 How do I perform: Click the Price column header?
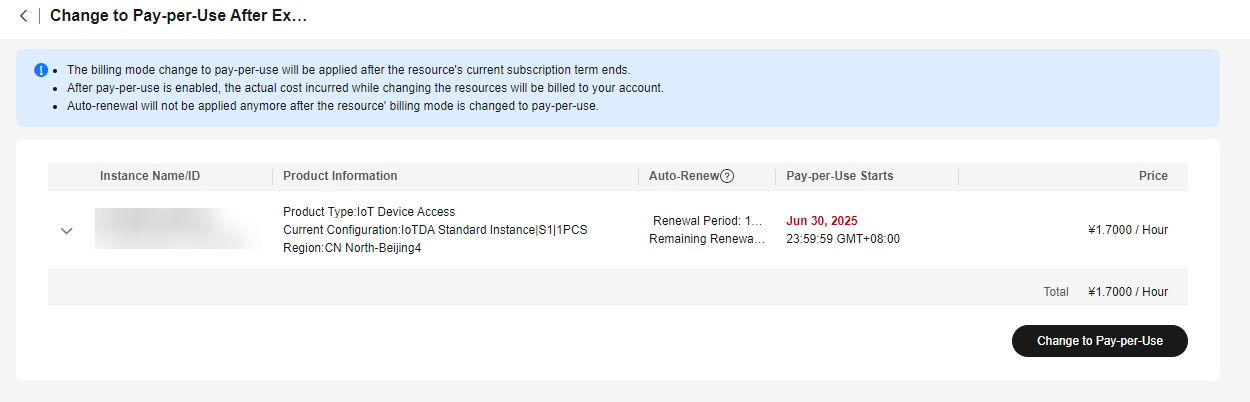coord(1153,176)
